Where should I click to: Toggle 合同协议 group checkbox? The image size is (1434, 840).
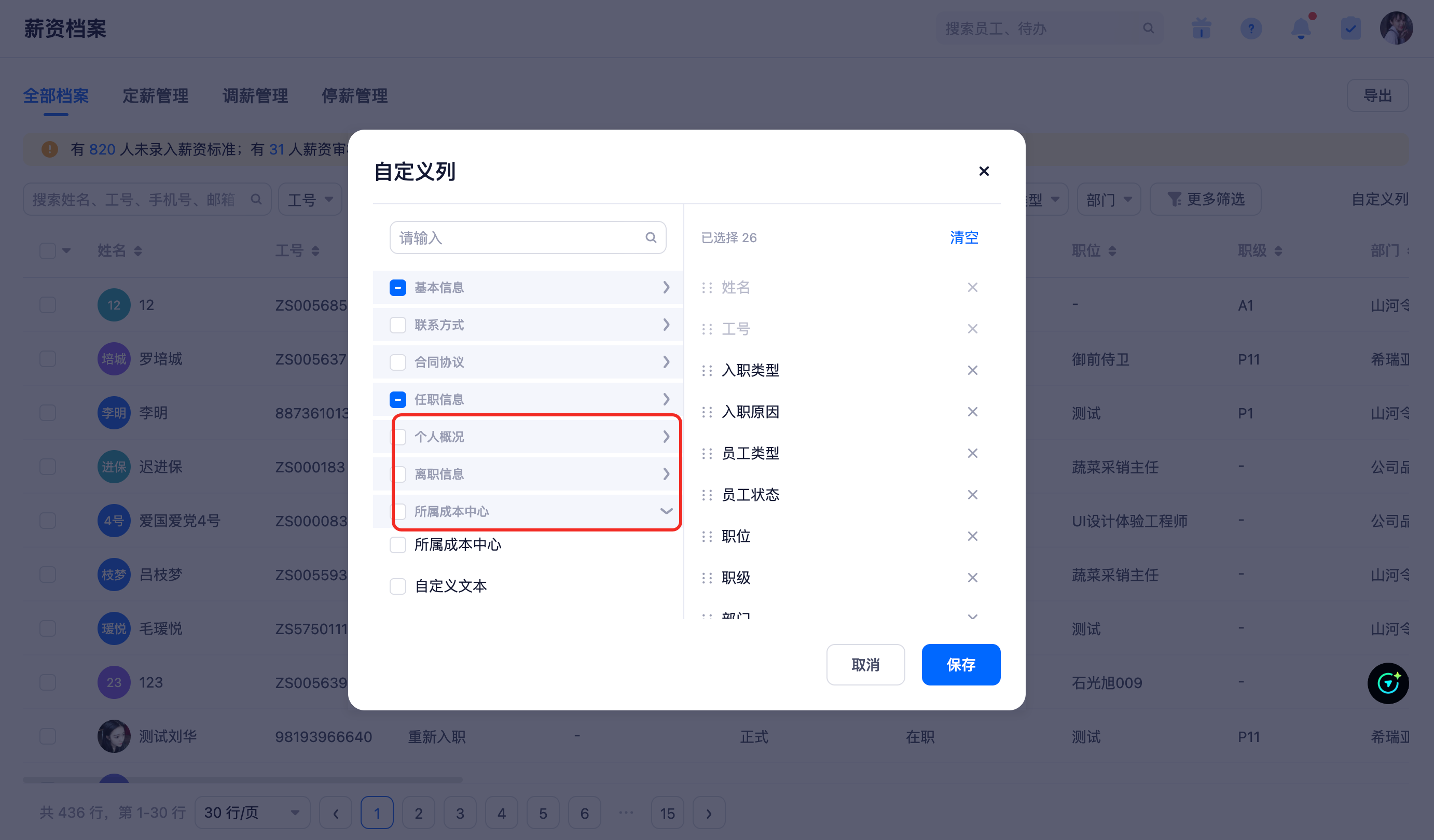pyautogui.click(x=398, y=362)
